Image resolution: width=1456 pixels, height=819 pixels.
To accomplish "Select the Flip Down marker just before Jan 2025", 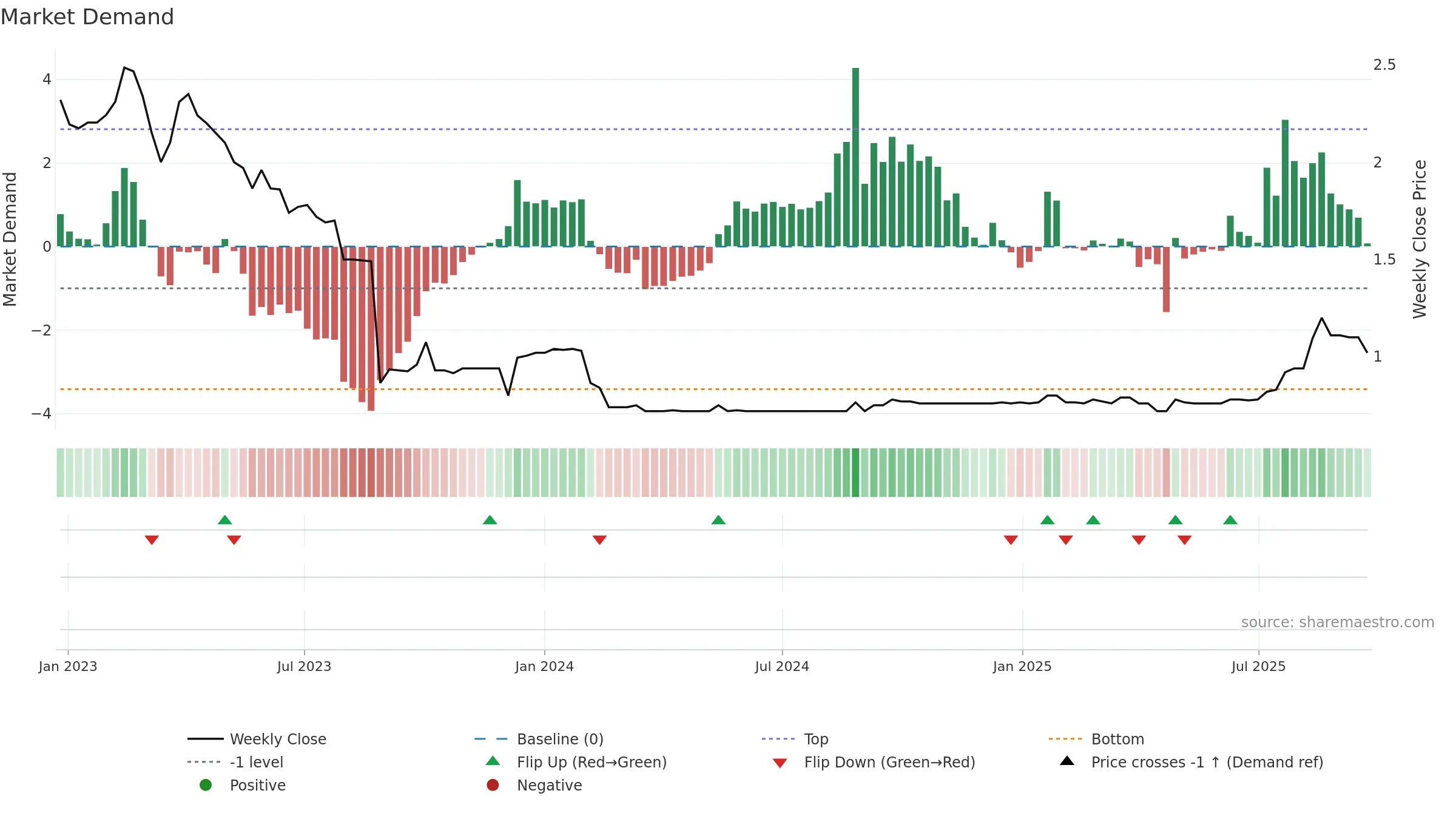I will point(1011,540).
